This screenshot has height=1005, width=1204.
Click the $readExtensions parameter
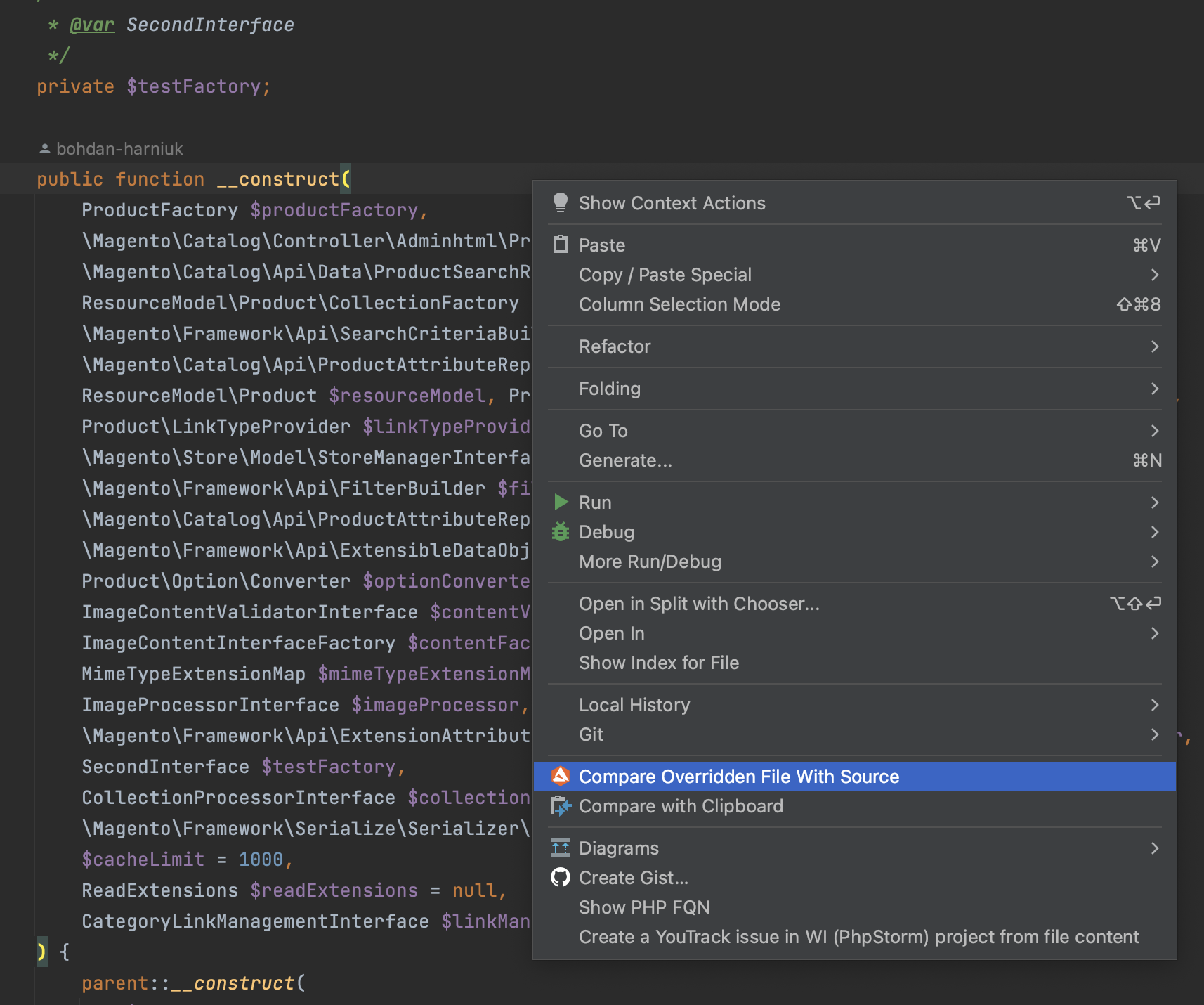pos(334,890)
